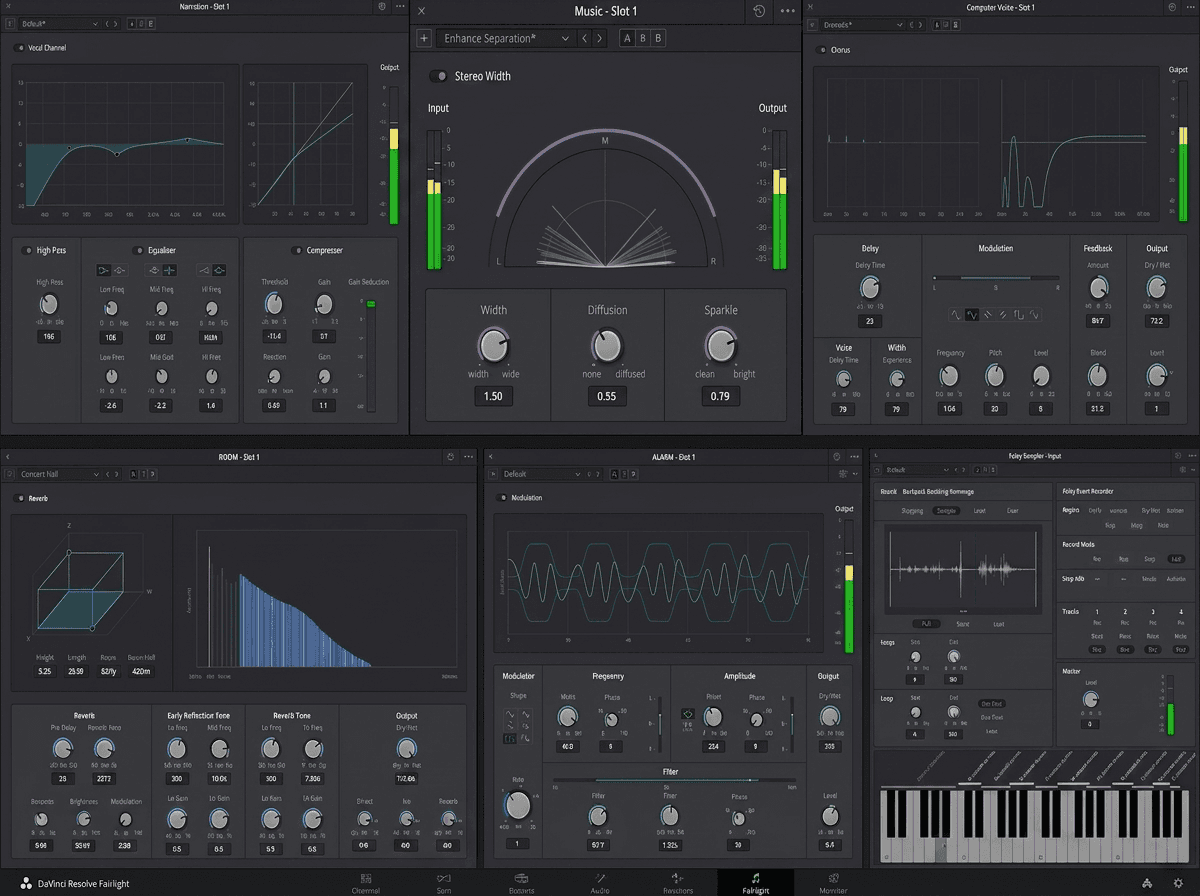Toggle Vocal Channel switch in Narration window
Screen dimensions: 1200x896
pyautogui.click(x=20, y=48)
